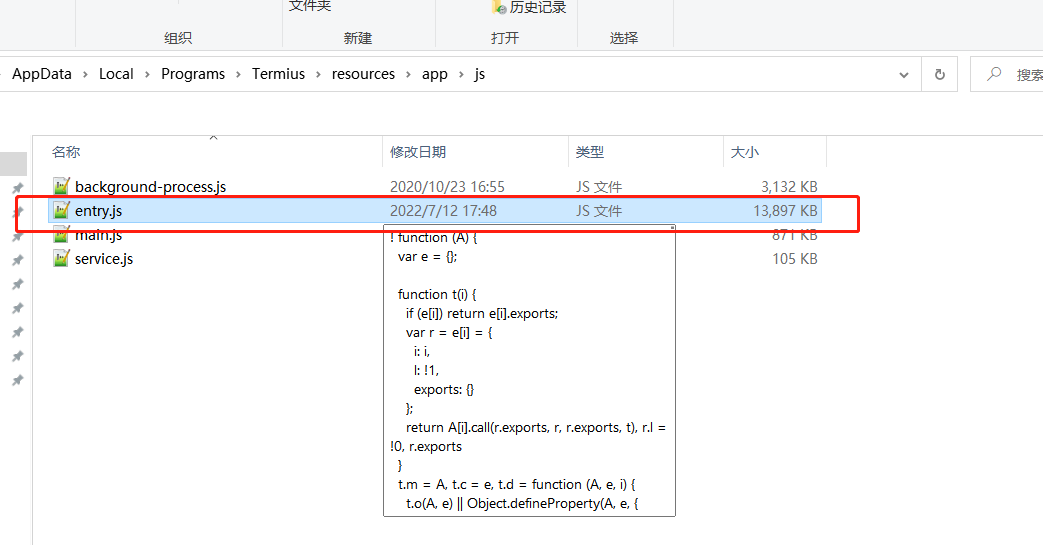Image resolution: width=1043 pixels, height=545 pixels.
Task: Click the 3,132 KB size value
Action: [x=789, y=187]
